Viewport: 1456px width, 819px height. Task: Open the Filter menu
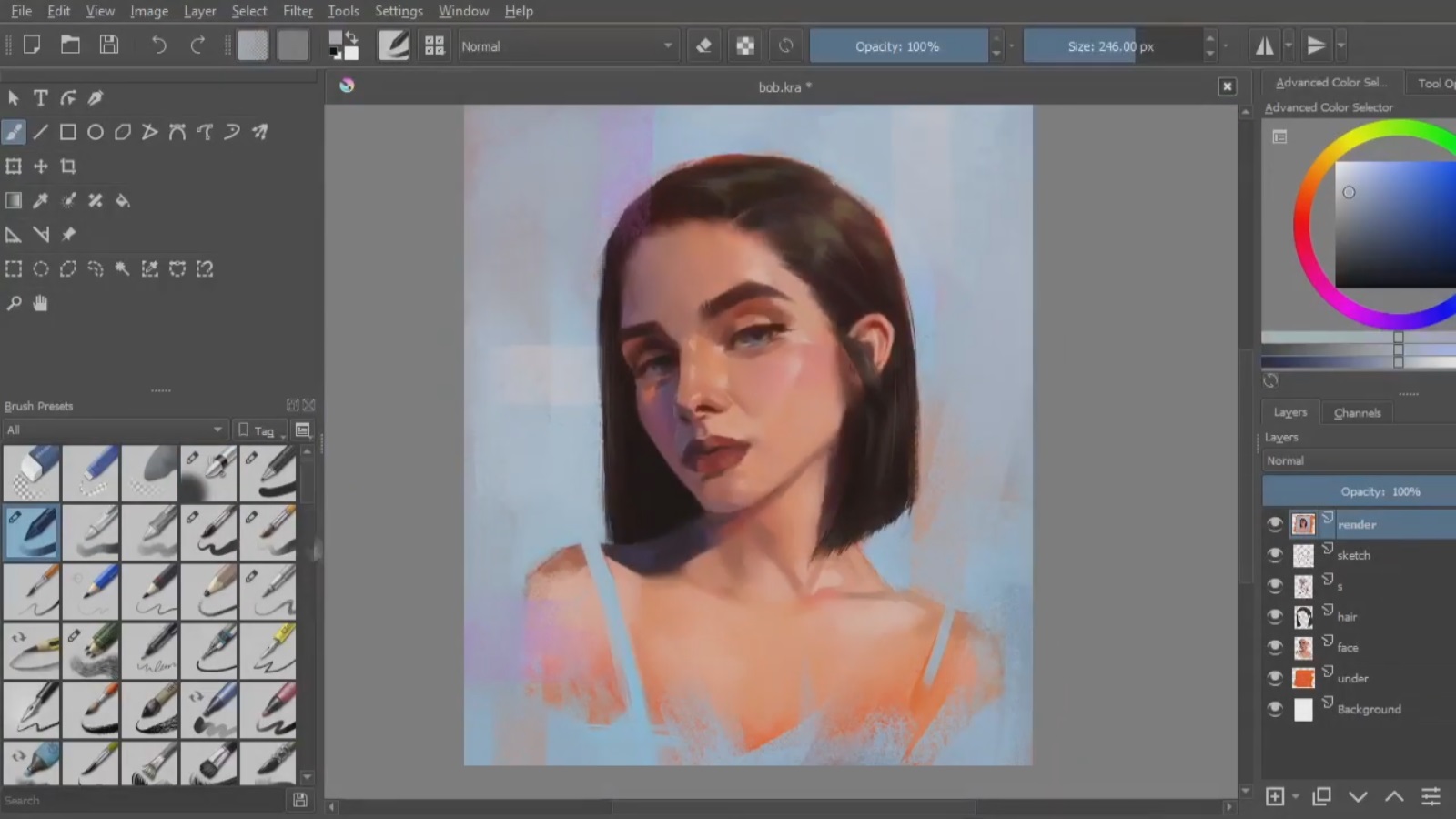(298, 11)
